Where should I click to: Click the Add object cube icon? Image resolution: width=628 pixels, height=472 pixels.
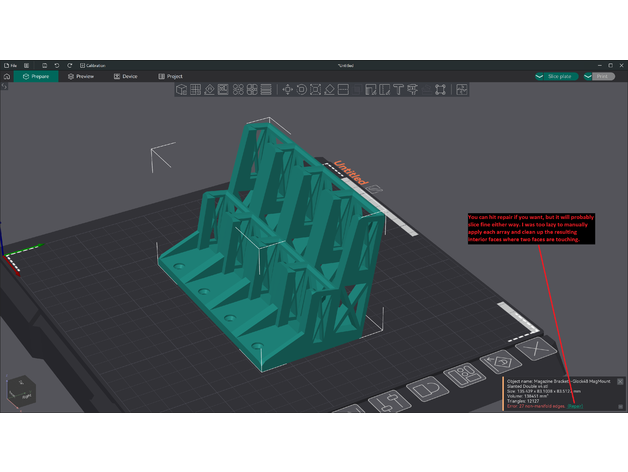182,90
